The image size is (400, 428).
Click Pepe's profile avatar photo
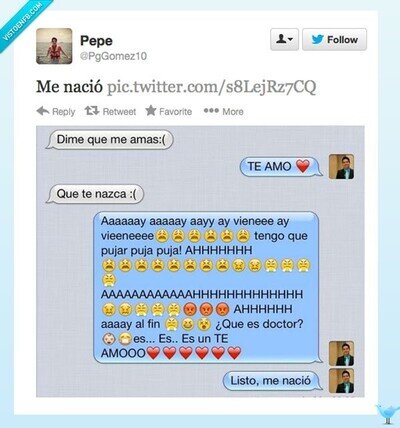pyautogui.click(x=54, y=46)
